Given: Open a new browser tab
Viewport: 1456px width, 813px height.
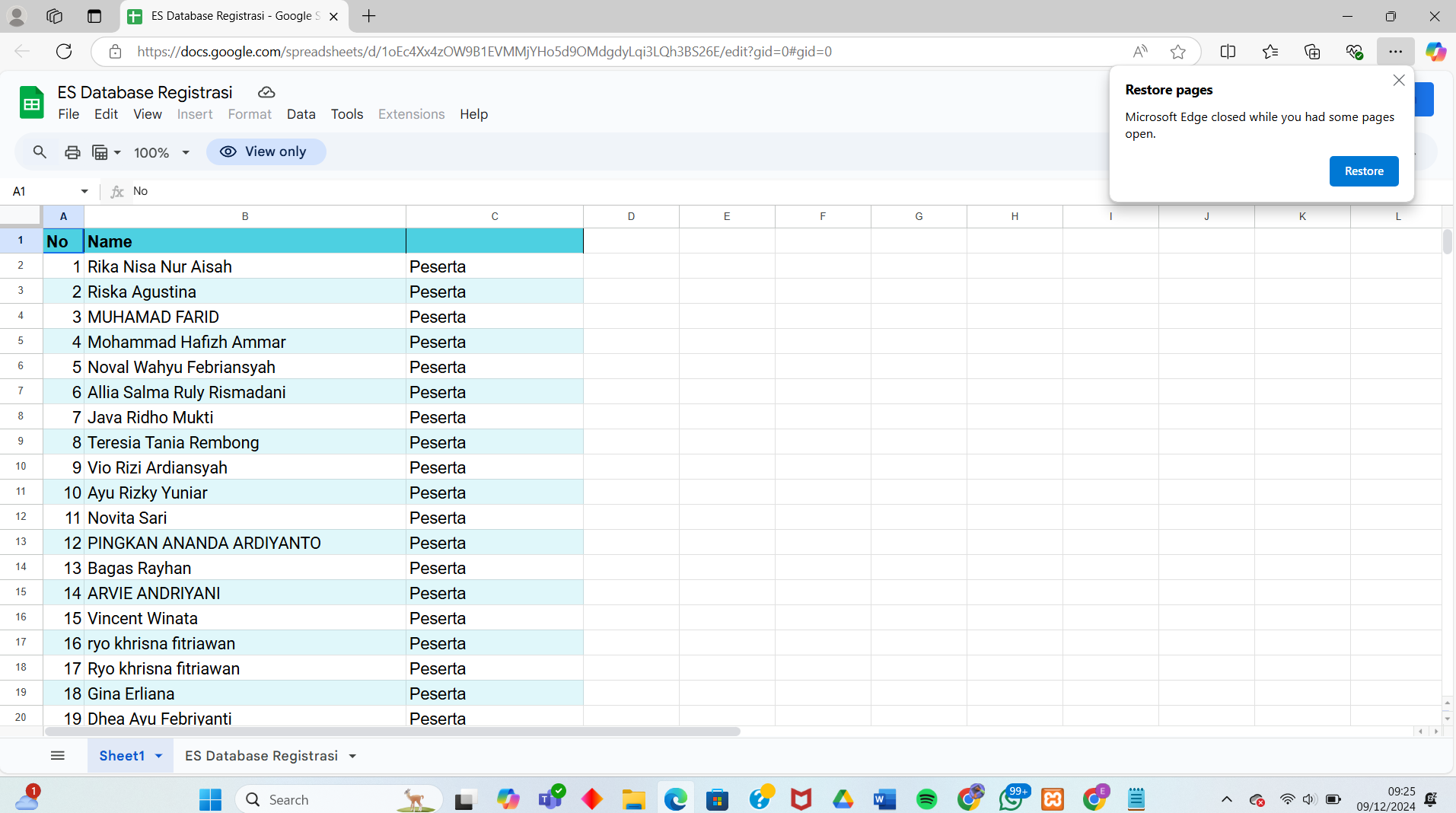Looking at the screenshot, I should pos(369,16).
